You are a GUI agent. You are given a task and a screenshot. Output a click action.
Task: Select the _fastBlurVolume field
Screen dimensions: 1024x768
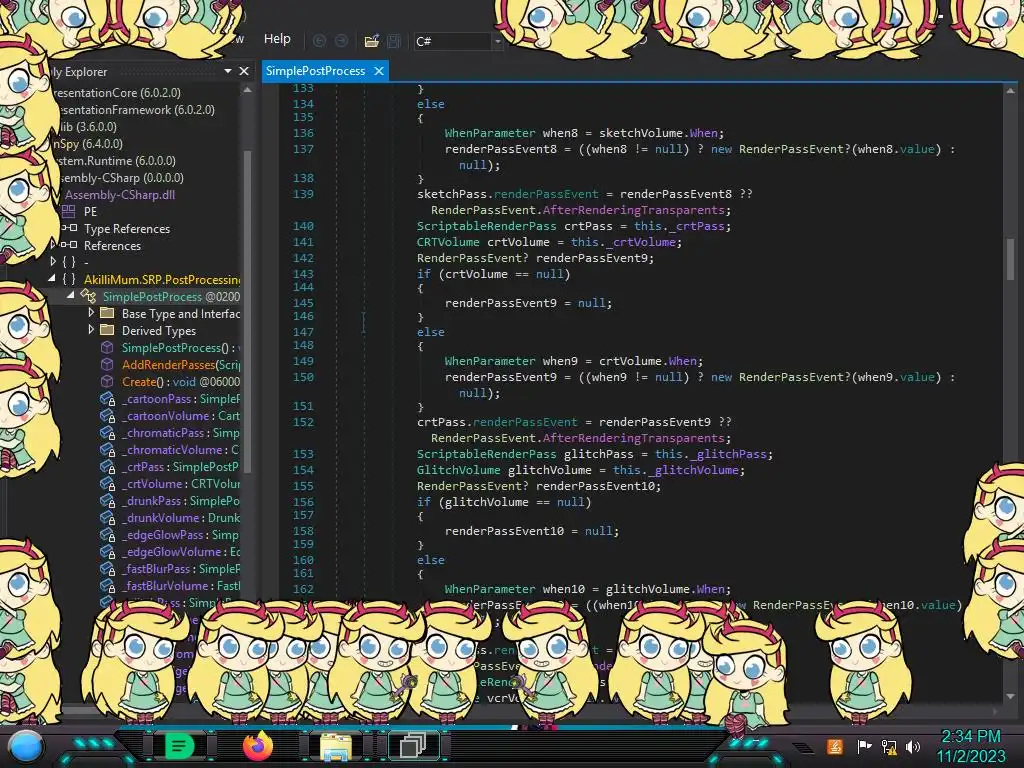click(181, 585)
